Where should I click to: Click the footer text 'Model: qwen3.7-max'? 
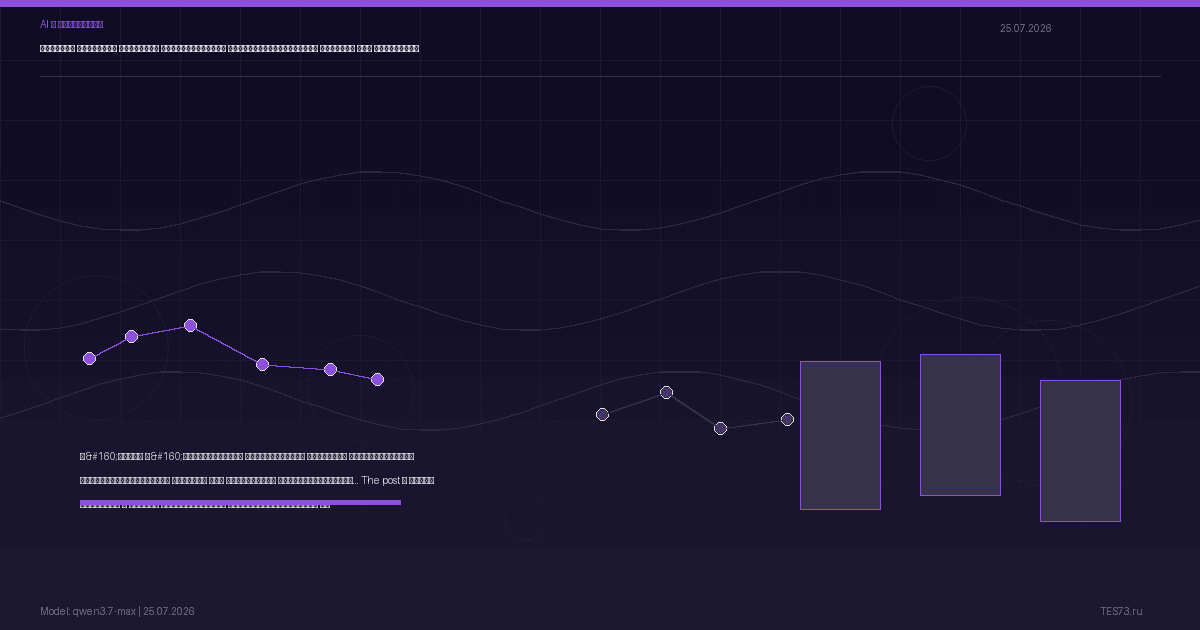88,611
